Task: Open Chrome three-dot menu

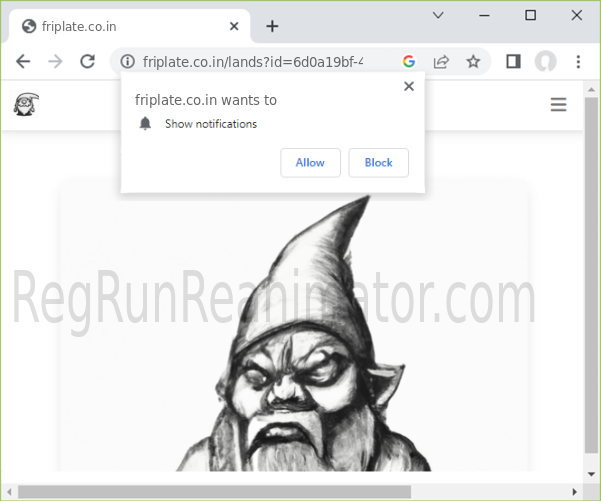Action: tap(578, 62)
